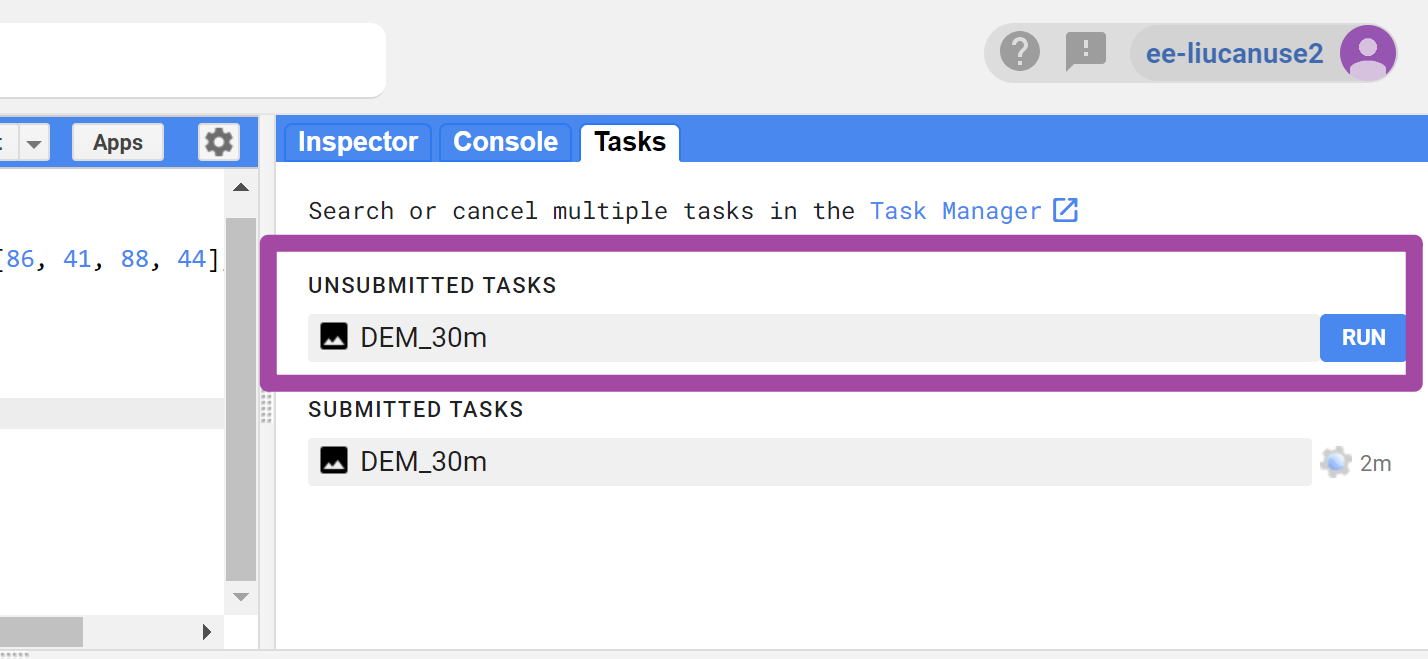Expand the dropdown arrow left of Apps
The height and width of the screenshot is (659, 1428).
(35, 143)
